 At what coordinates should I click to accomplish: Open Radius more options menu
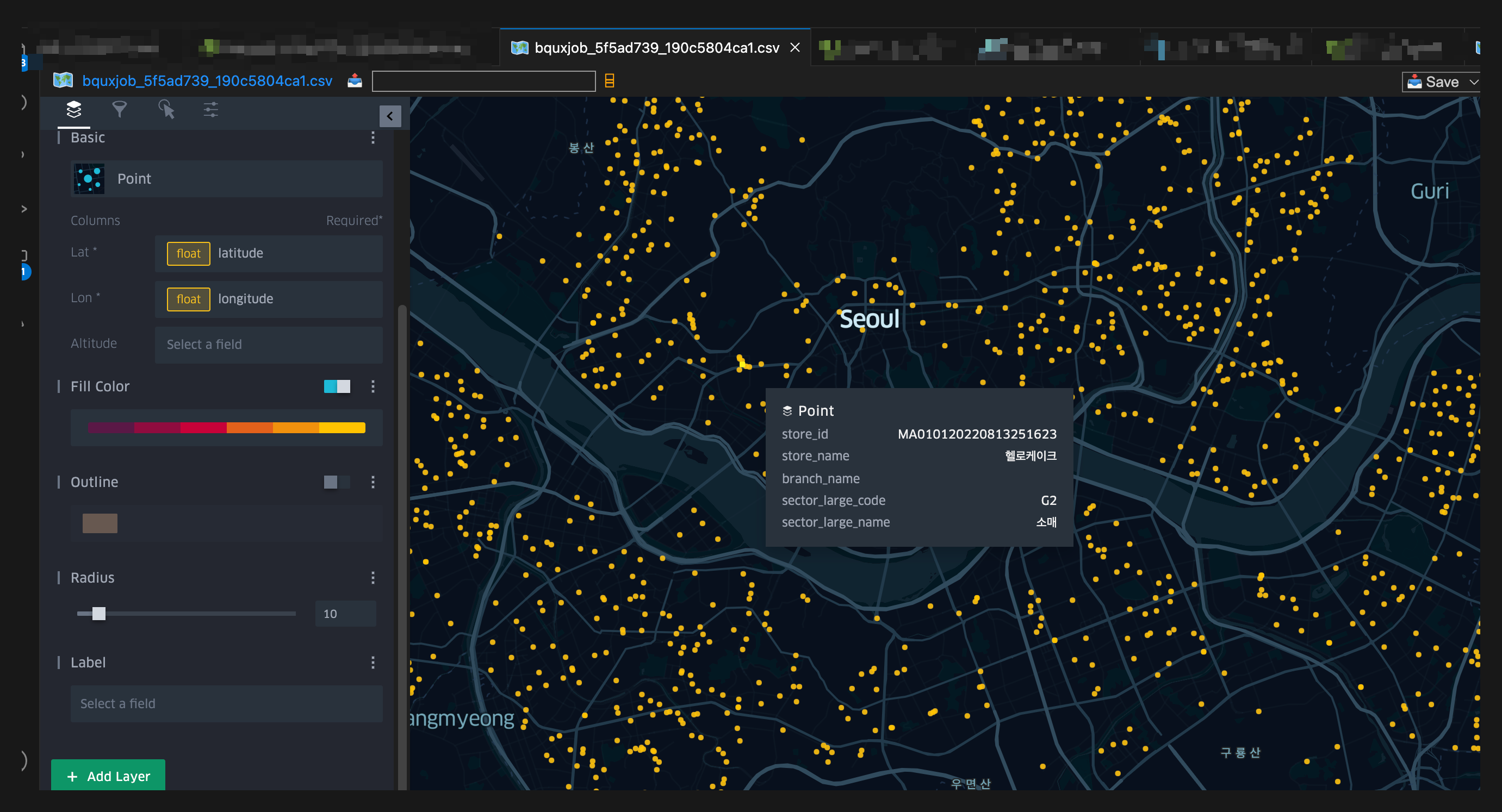[373, 578]
